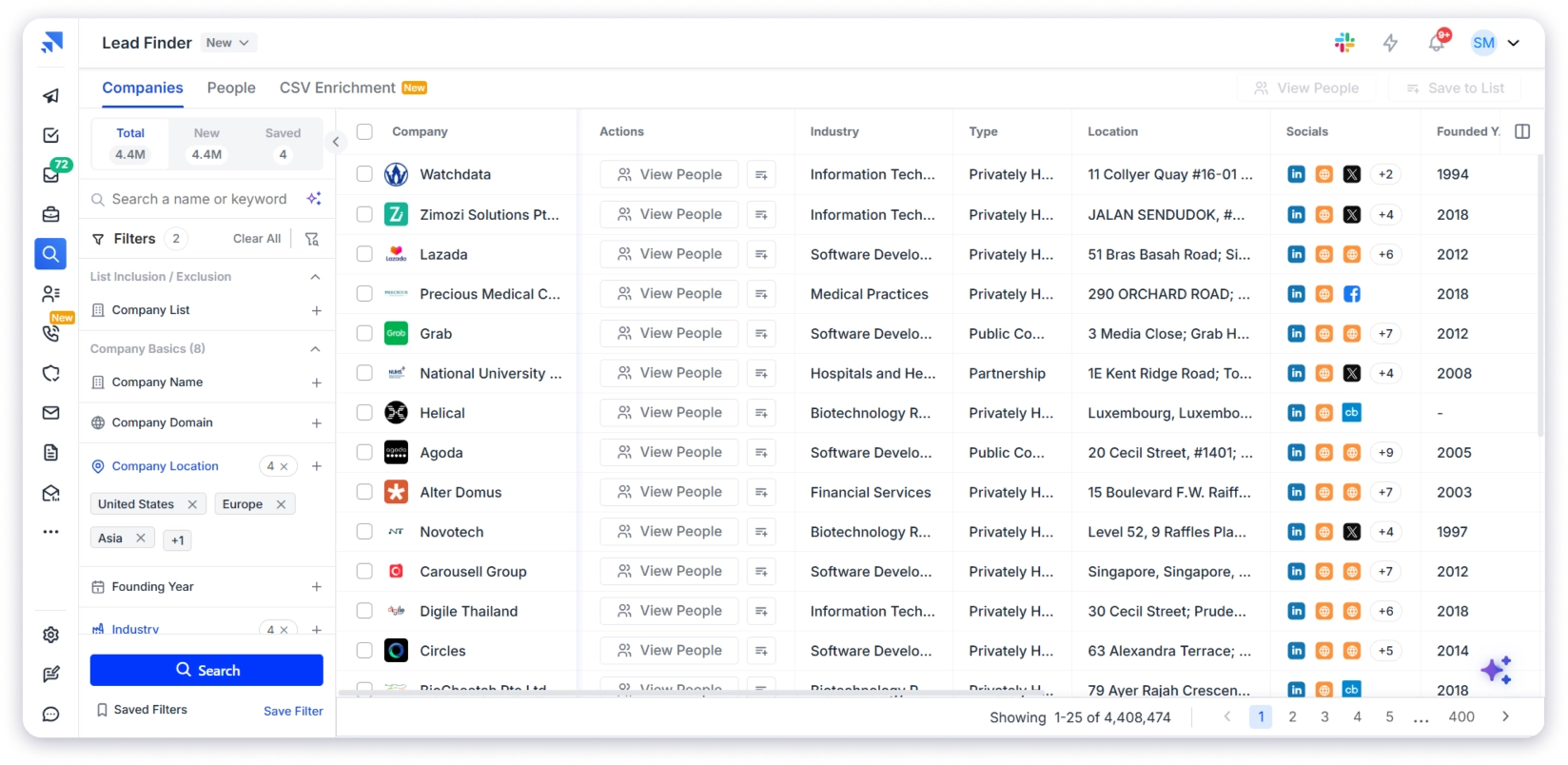Click Clear All filters
The width and height of the screenshot is (1568, 765).
point(257,239)
